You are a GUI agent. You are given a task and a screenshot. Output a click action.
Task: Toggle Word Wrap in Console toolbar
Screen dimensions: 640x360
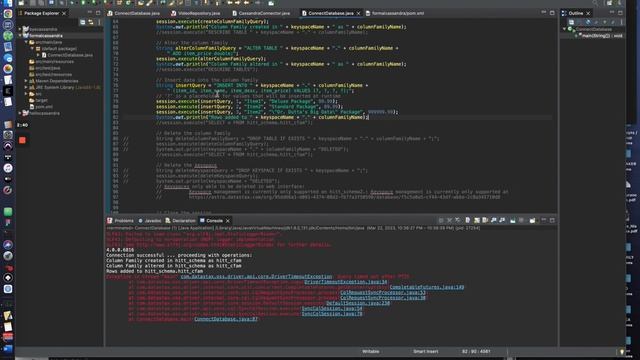click(x=485, y=220)
